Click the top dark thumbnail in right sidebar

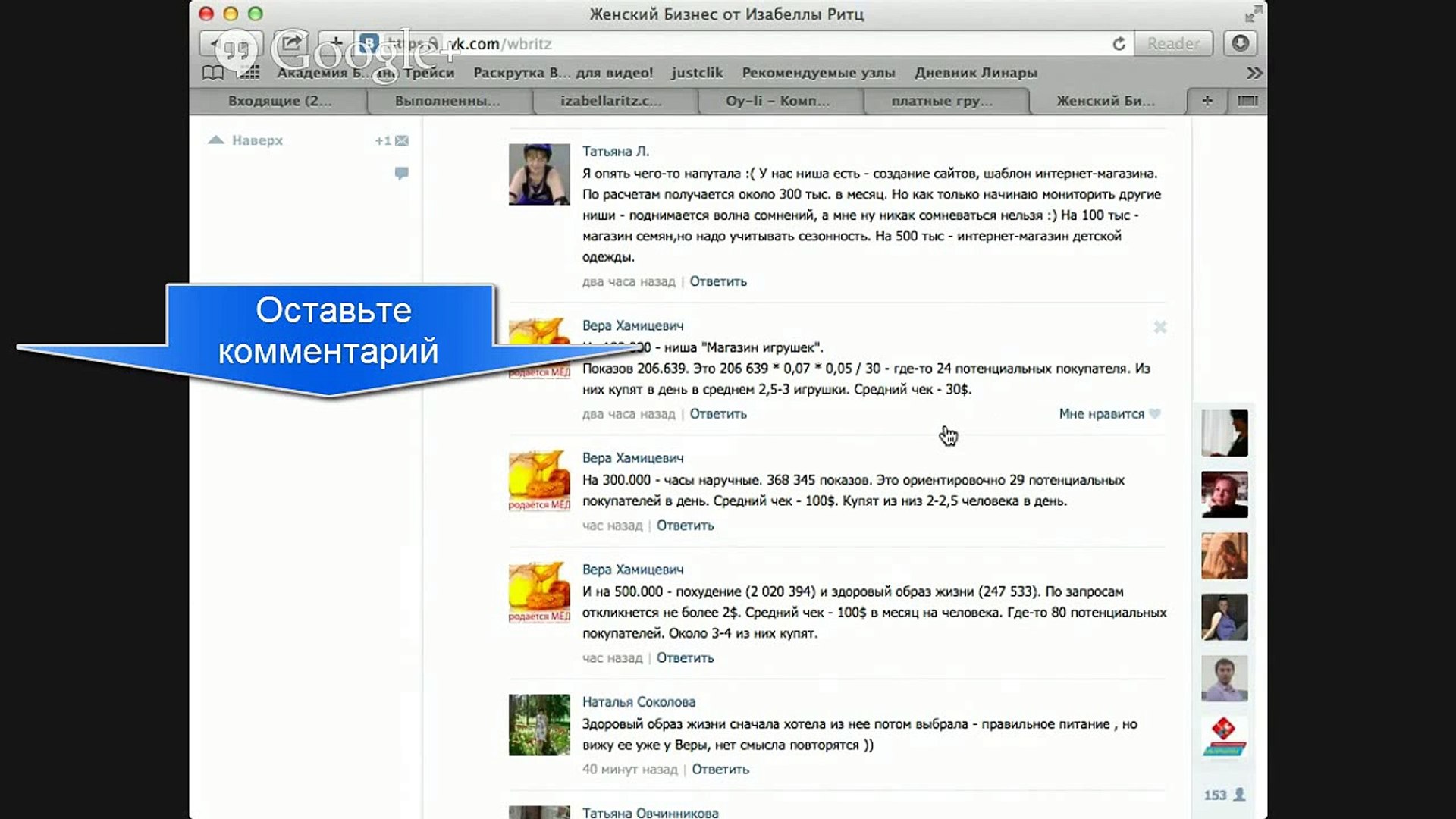click(1224, 433)
